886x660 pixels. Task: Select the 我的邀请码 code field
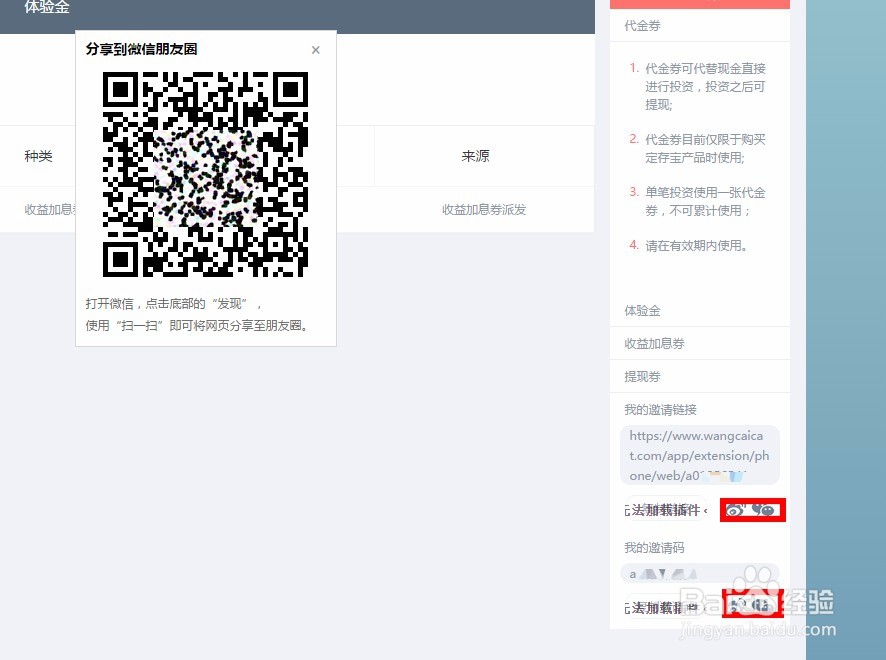(700, 574)
